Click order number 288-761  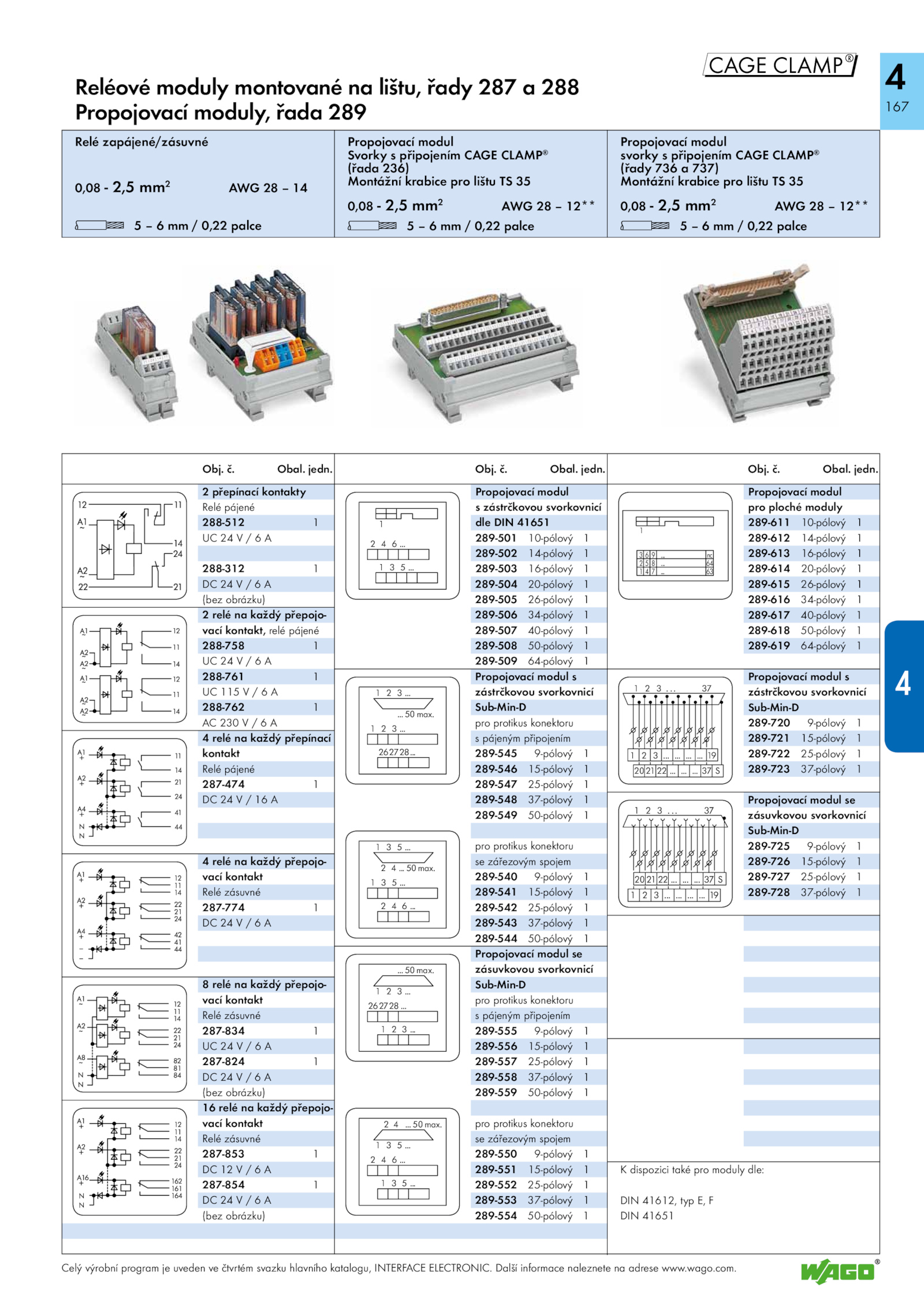pyautogui.click(x=223, y=676)
